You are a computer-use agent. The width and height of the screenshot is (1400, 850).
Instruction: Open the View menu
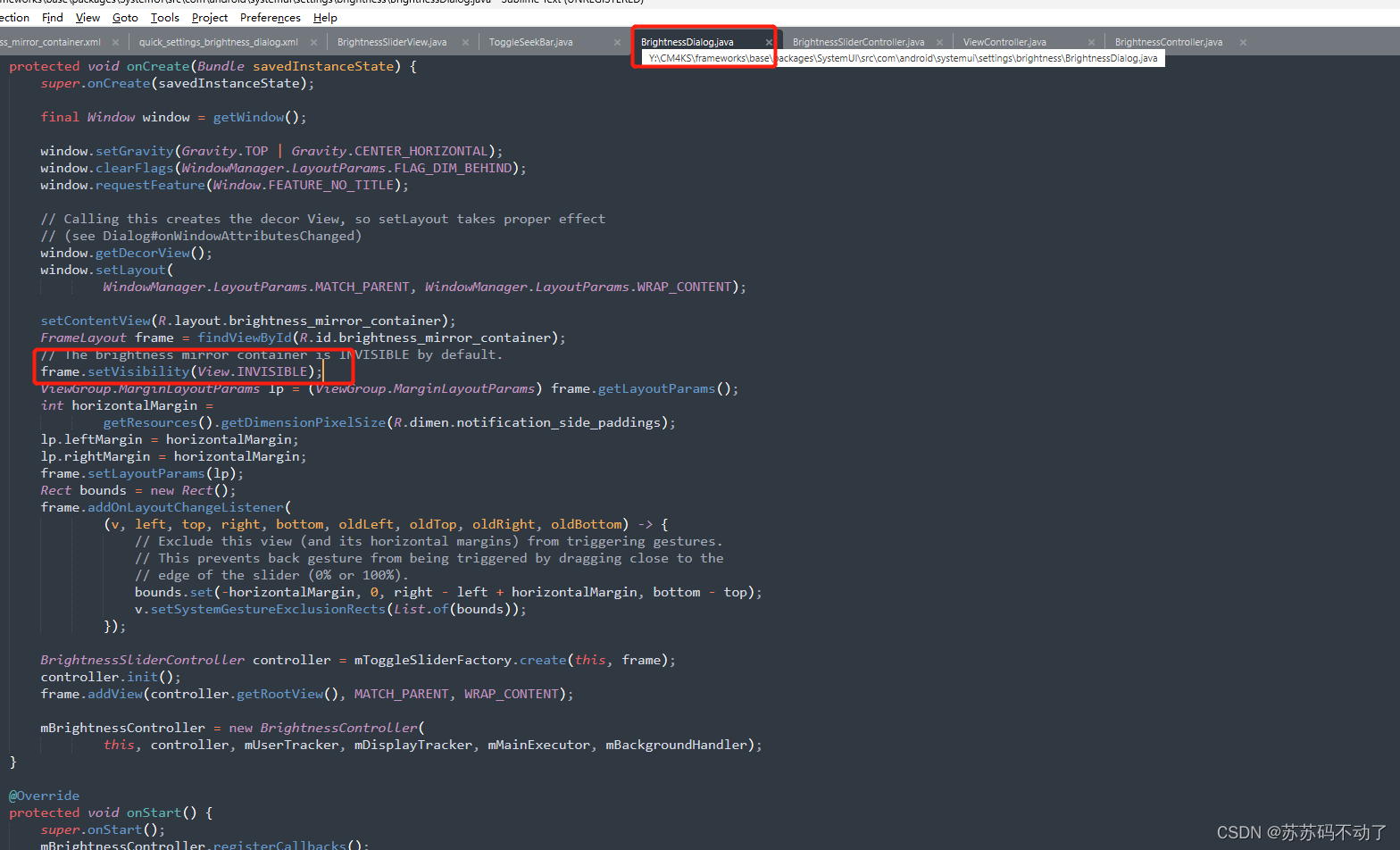[87, 17]
